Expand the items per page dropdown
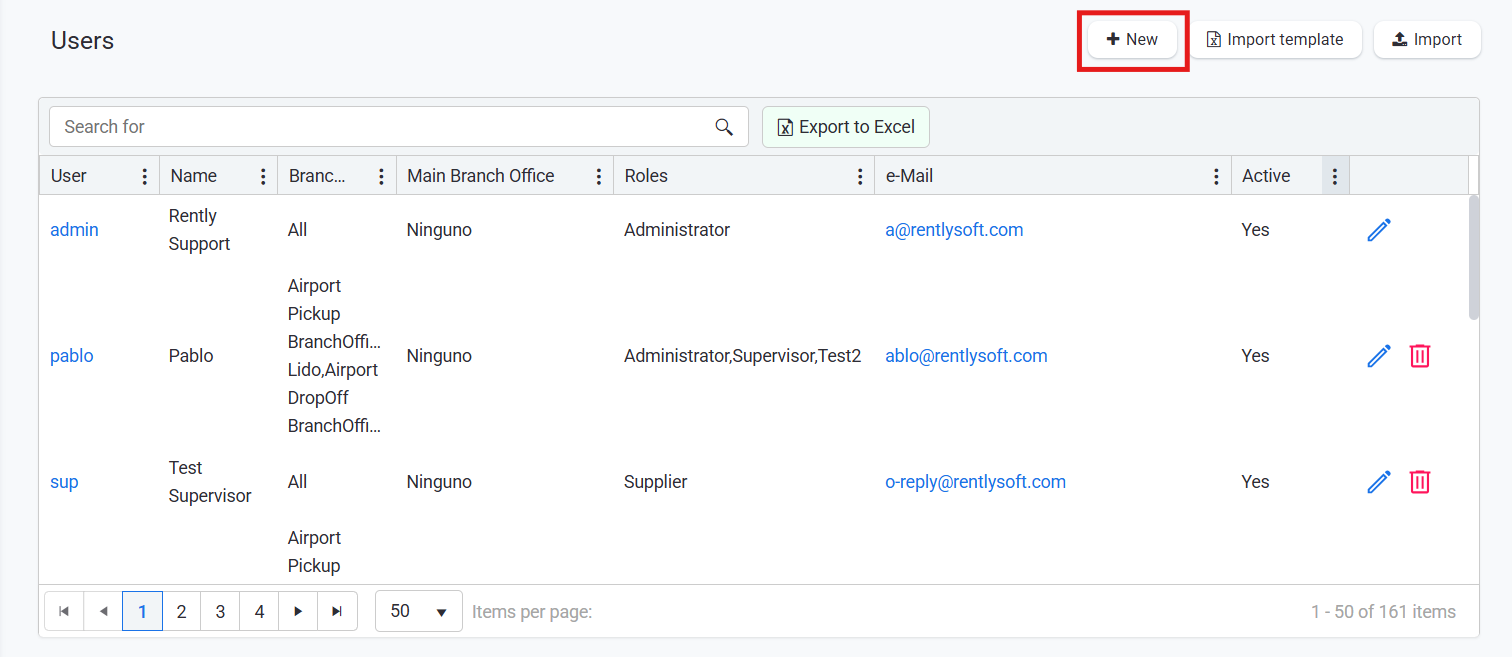Screen dimensions: 1512x657 [419, 611]
